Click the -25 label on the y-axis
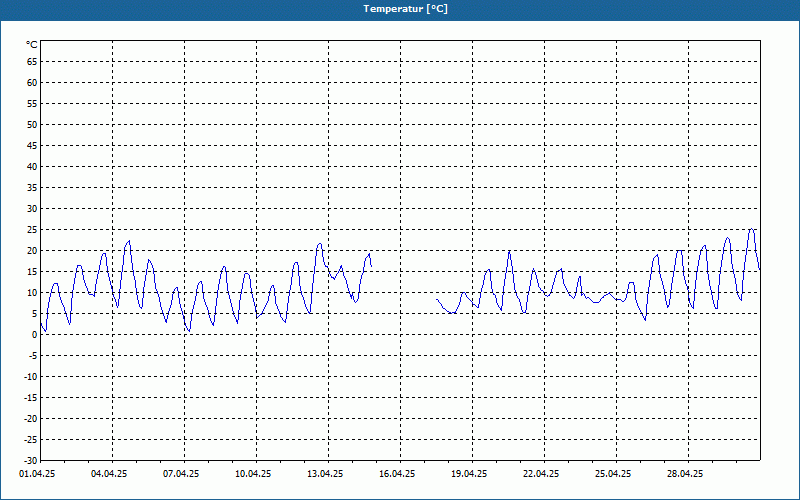The height and width of the screenshot is (500, 800). click(x=31, y=440)
